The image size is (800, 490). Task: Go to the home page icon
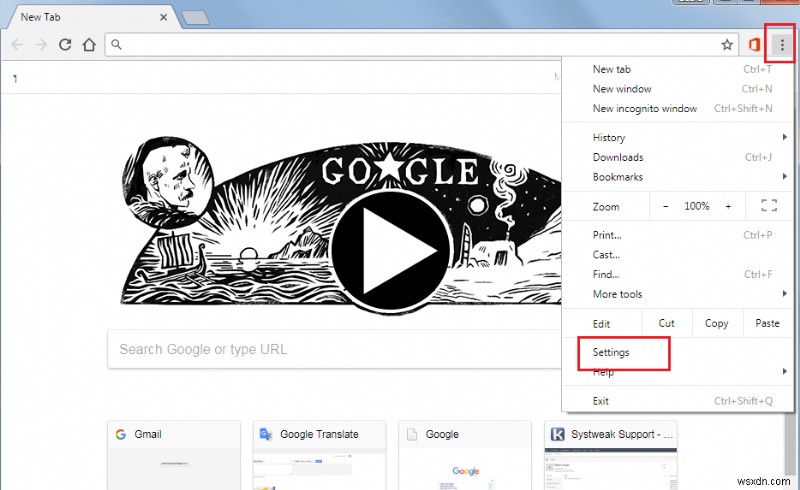tap(89, 45)
